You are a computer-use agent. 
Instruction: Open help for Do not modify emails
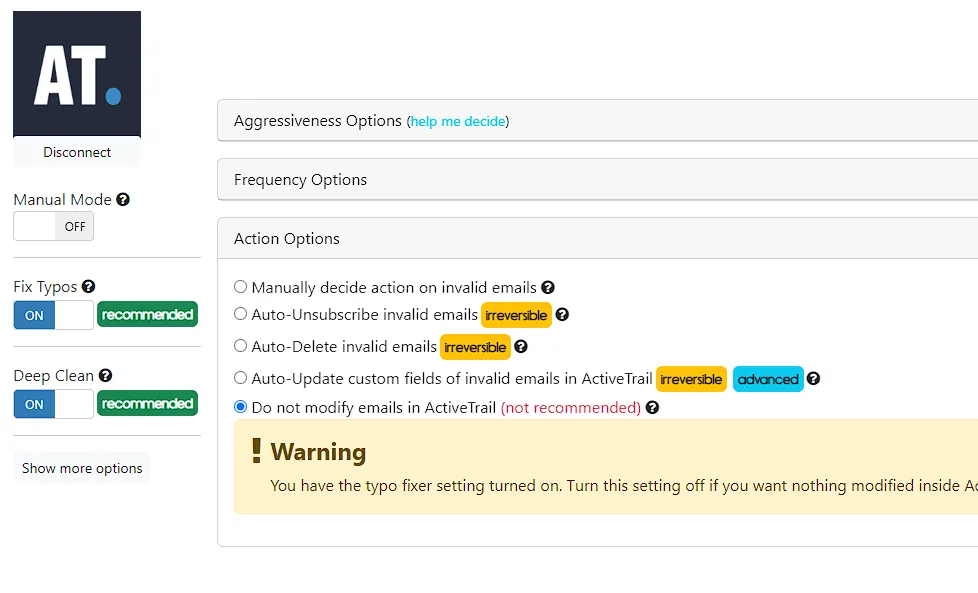click(652, 408)
